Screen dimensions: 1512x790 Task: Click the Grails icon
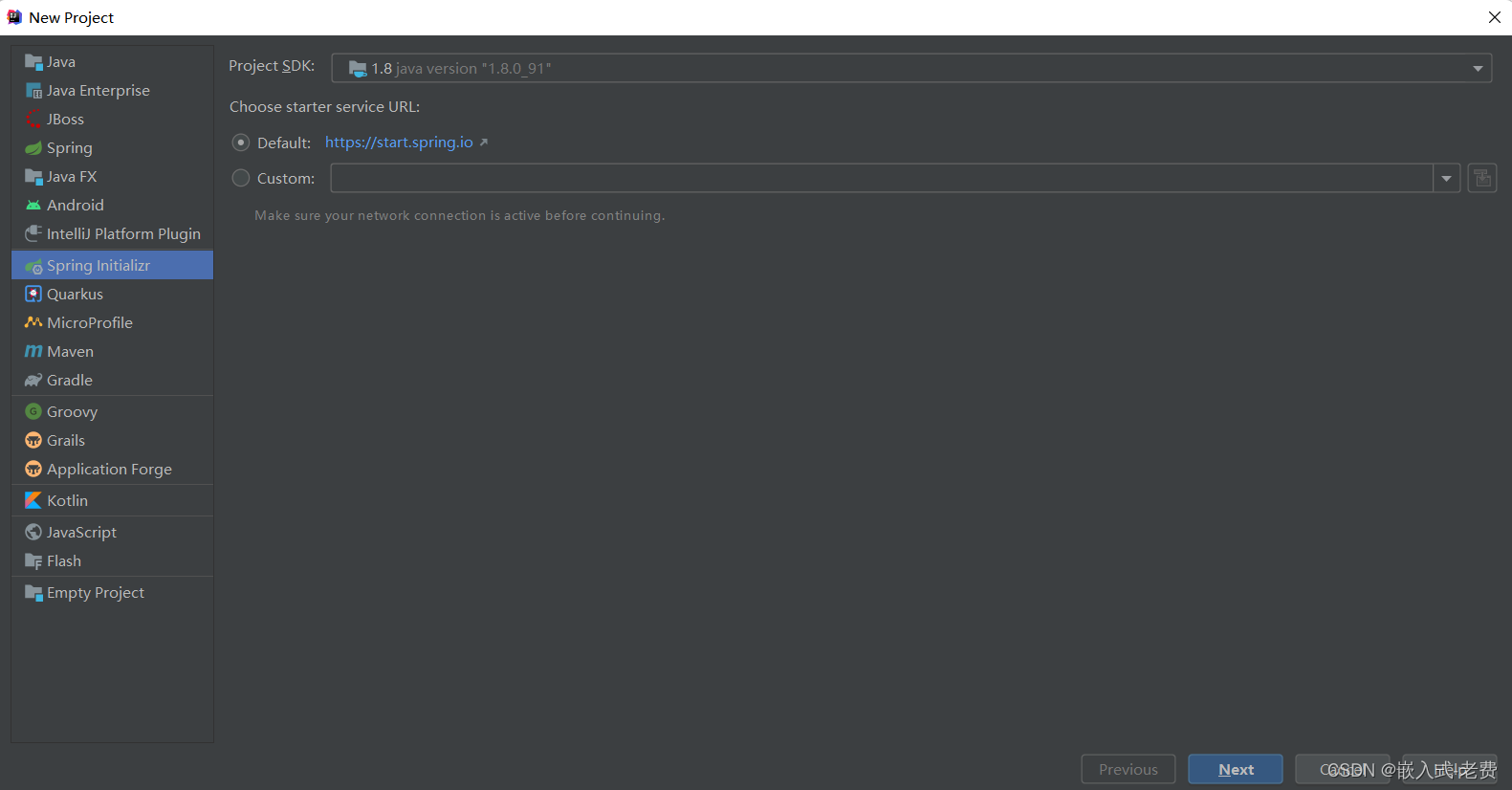(x=33, y=441)
